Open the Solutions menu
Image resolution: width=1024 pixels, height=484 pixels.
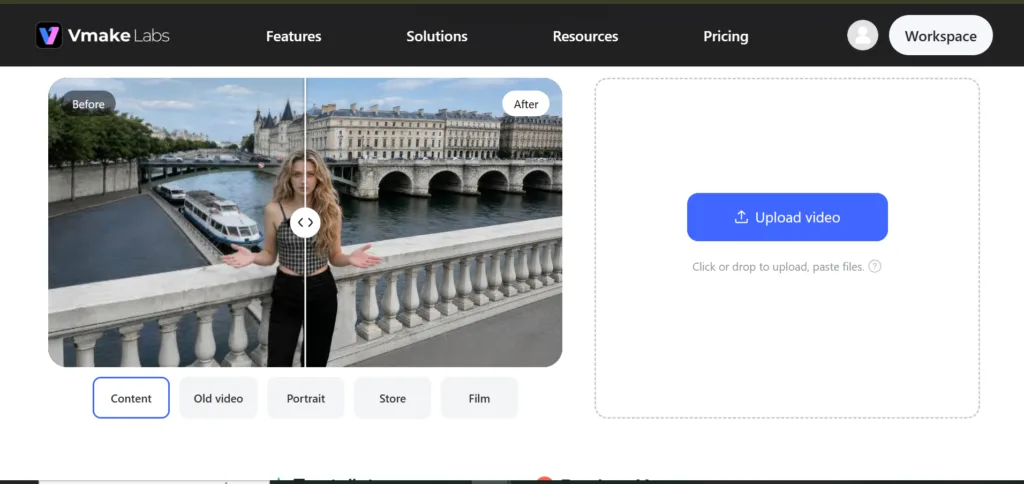tap(437, 37)
